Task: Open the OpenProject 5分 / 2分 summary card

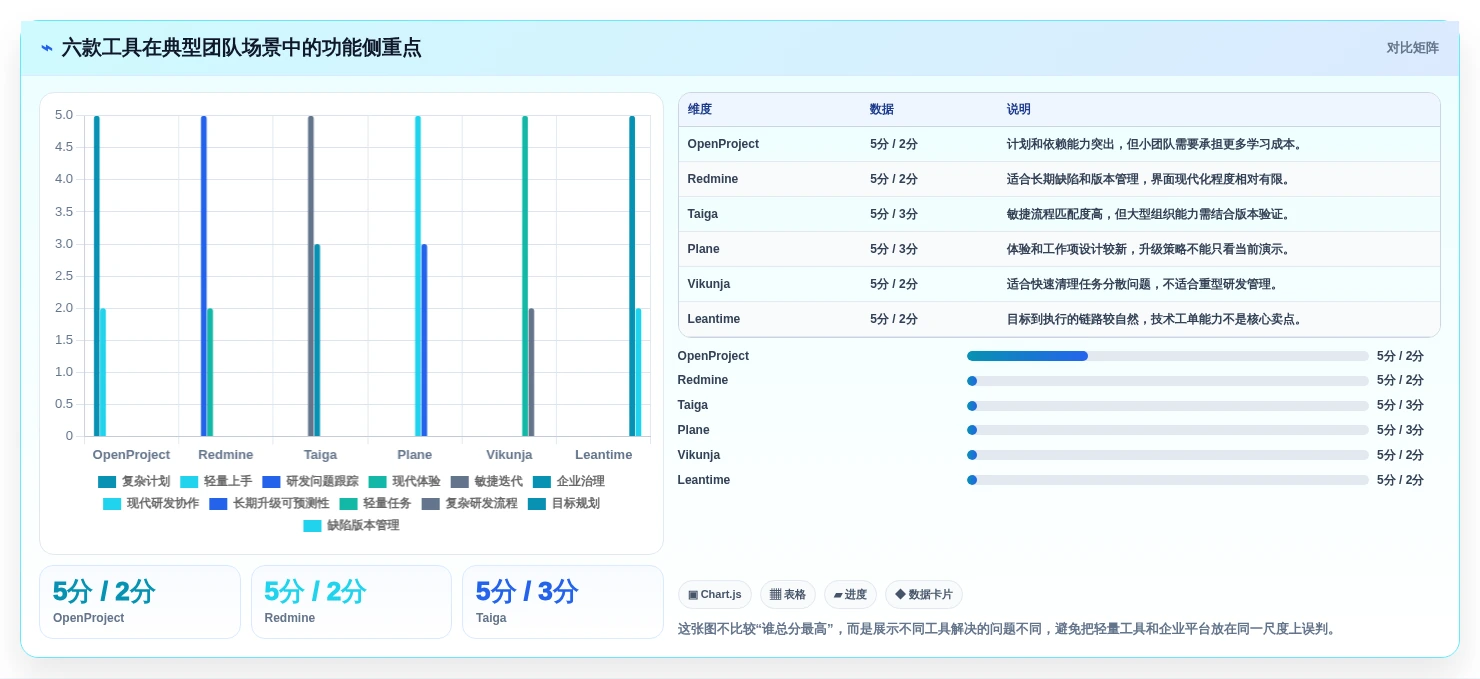Action: [x=140, y=602]
